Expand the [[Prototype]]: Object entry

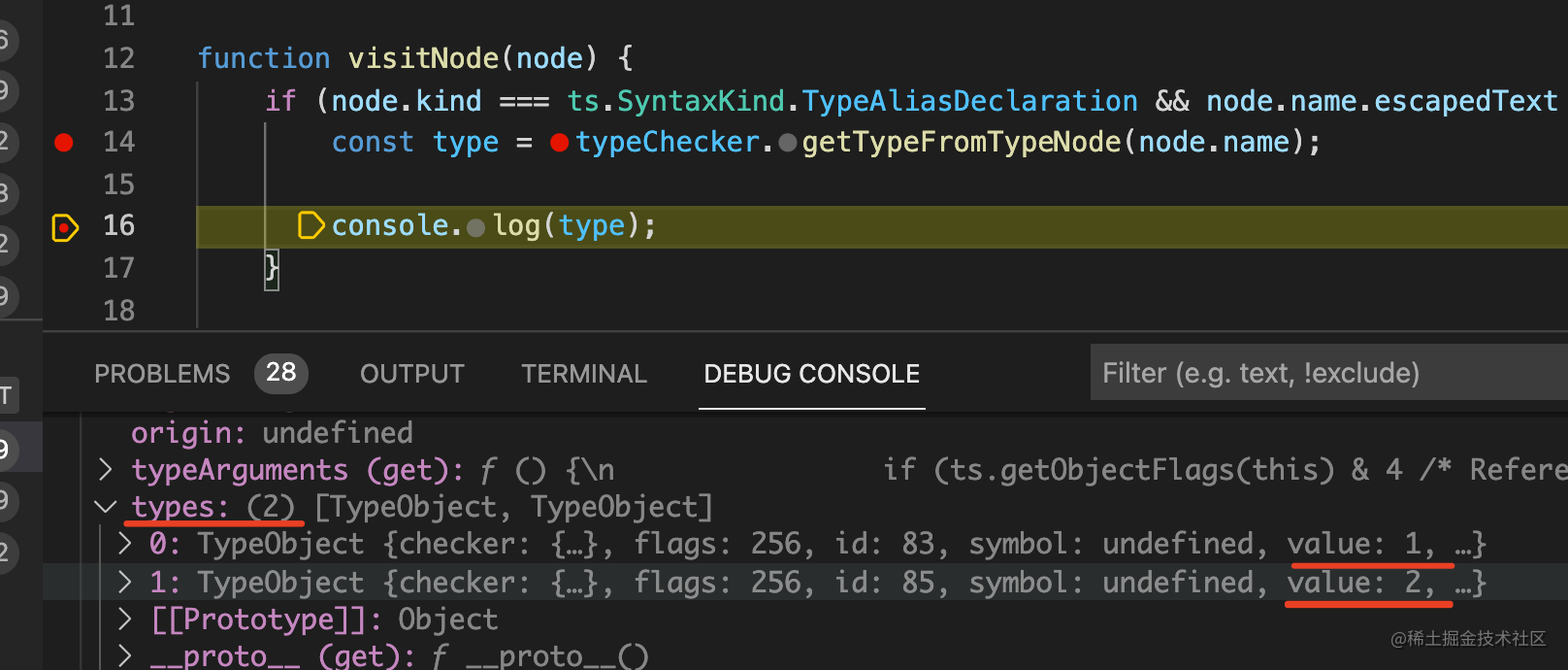coord(124,619)
